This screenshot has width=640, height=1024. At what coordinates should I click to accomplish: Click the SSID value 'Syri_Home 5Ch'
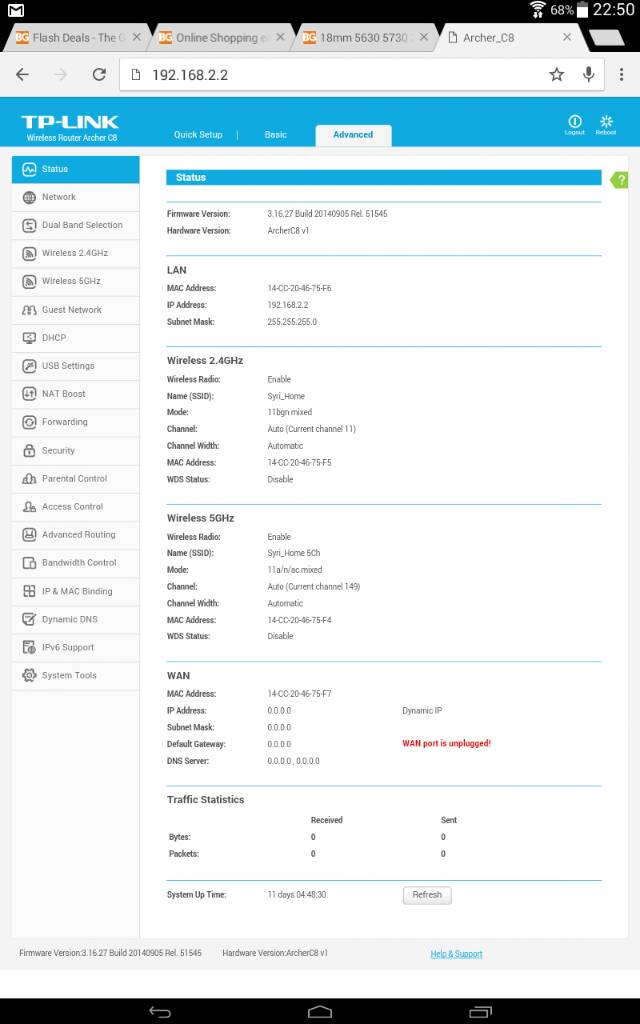293,553
